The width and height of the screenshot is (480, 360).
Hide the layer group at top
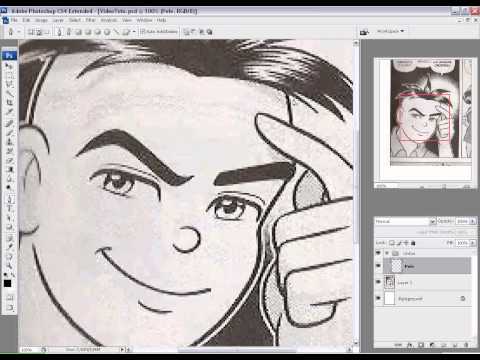coord(378,253)
